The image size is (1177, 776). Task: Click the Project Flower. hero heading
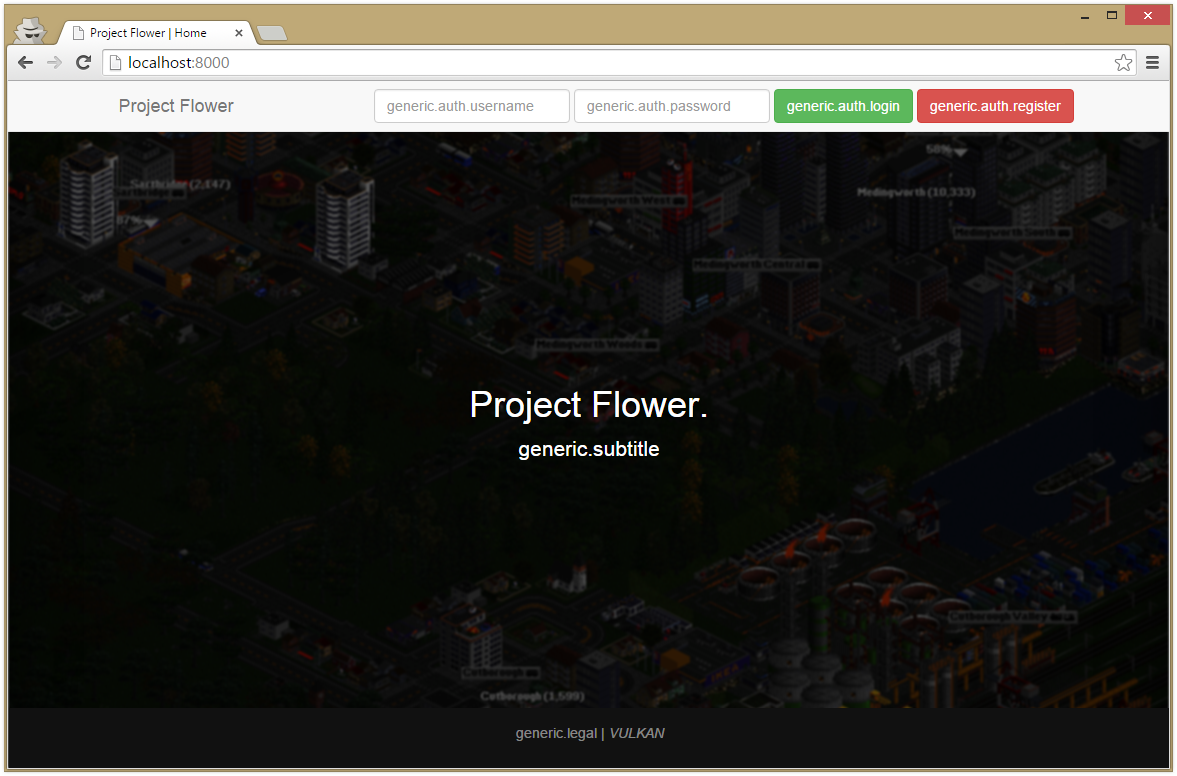[588, 405]
